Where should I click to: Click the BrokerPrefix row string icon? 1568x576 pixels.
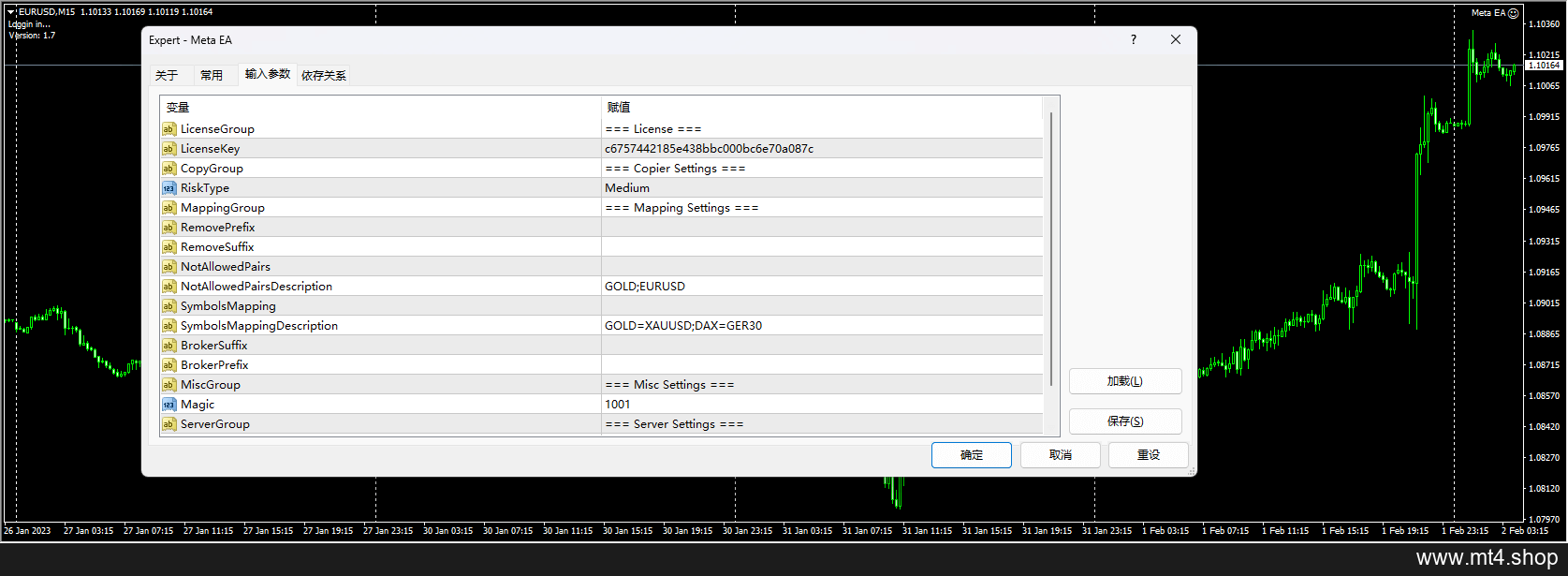click(169, 365)
